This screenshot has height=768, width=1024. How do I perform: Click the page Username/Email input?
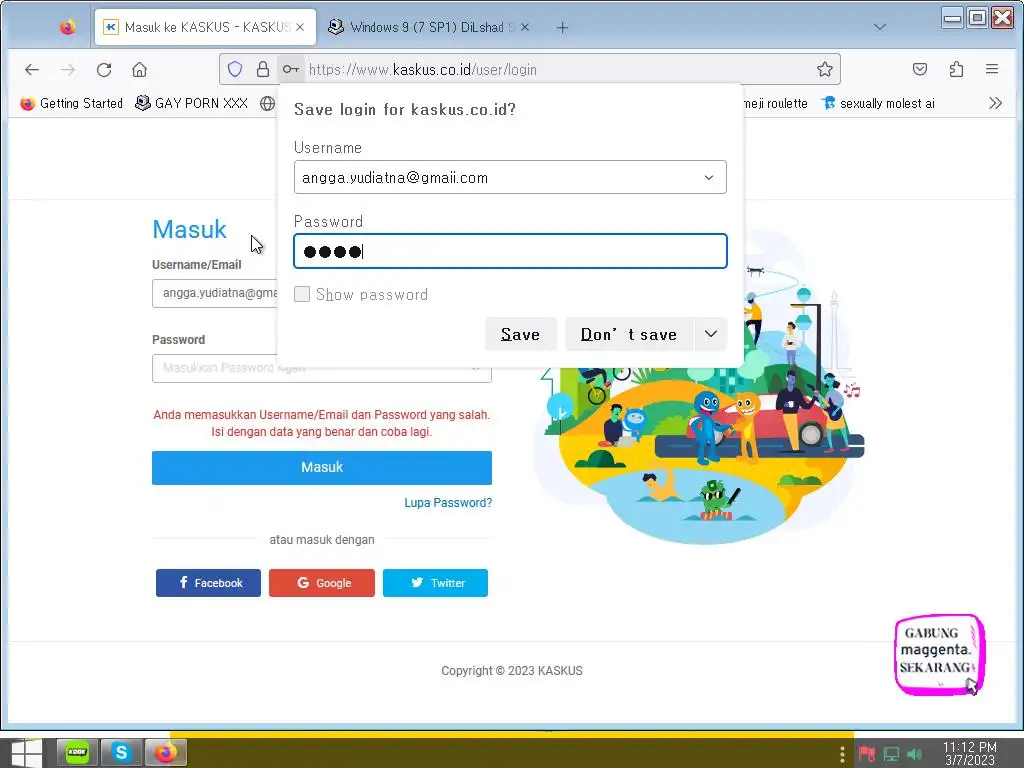[x=215, y=293]
